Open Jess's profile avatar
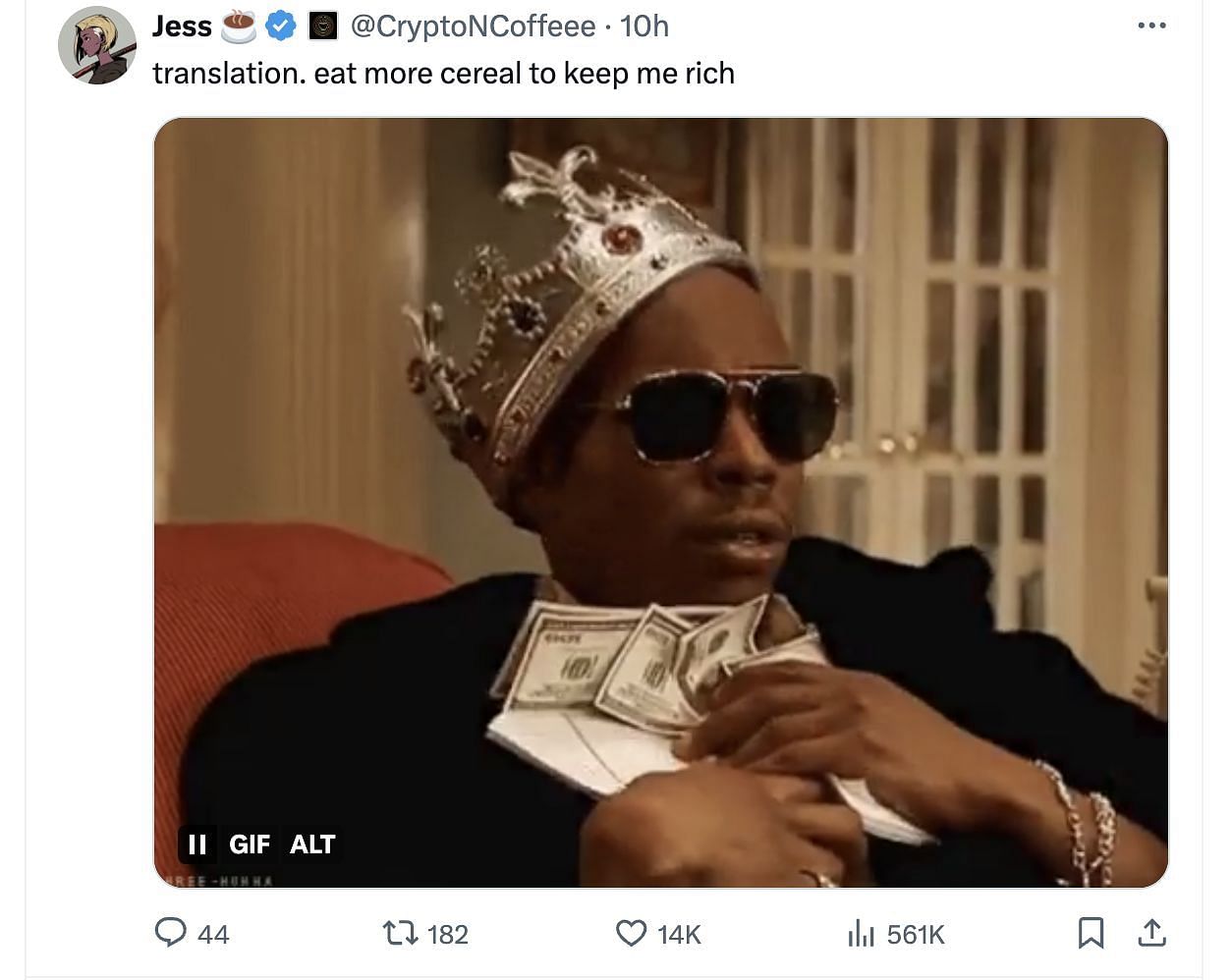 click(x=96, y=46)
